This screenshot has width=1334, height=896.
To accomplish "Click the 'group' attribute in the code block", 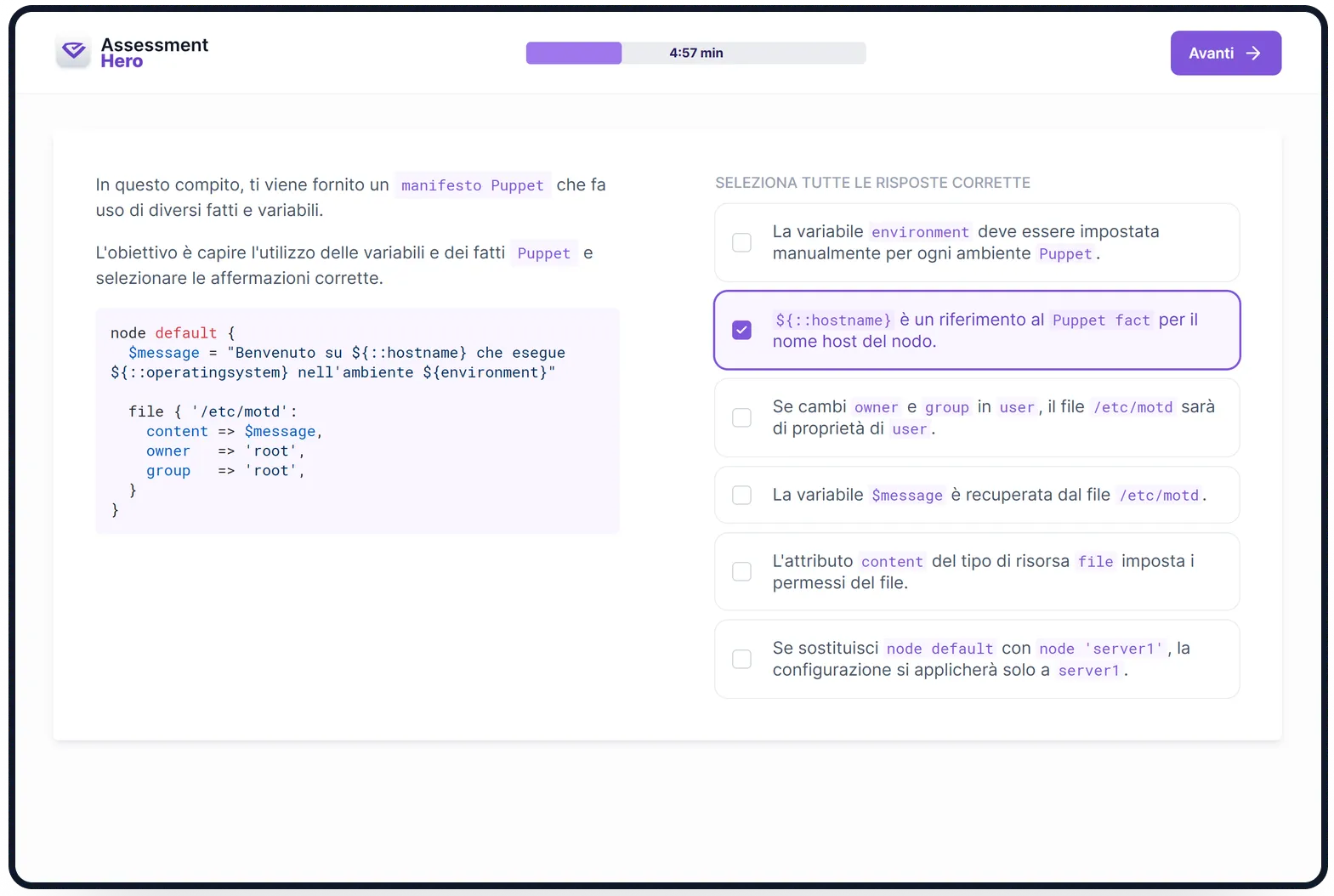I will click(x=168, y=471).
